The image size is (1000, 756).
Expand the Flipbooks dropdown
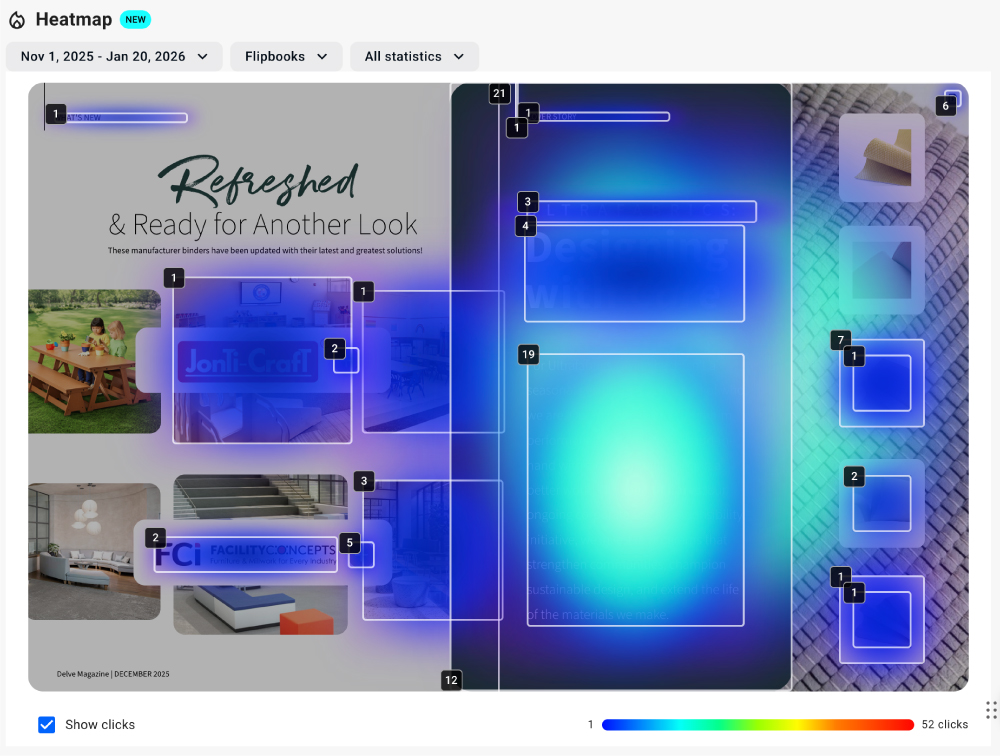pyautogui.click(x=286, y=57)
